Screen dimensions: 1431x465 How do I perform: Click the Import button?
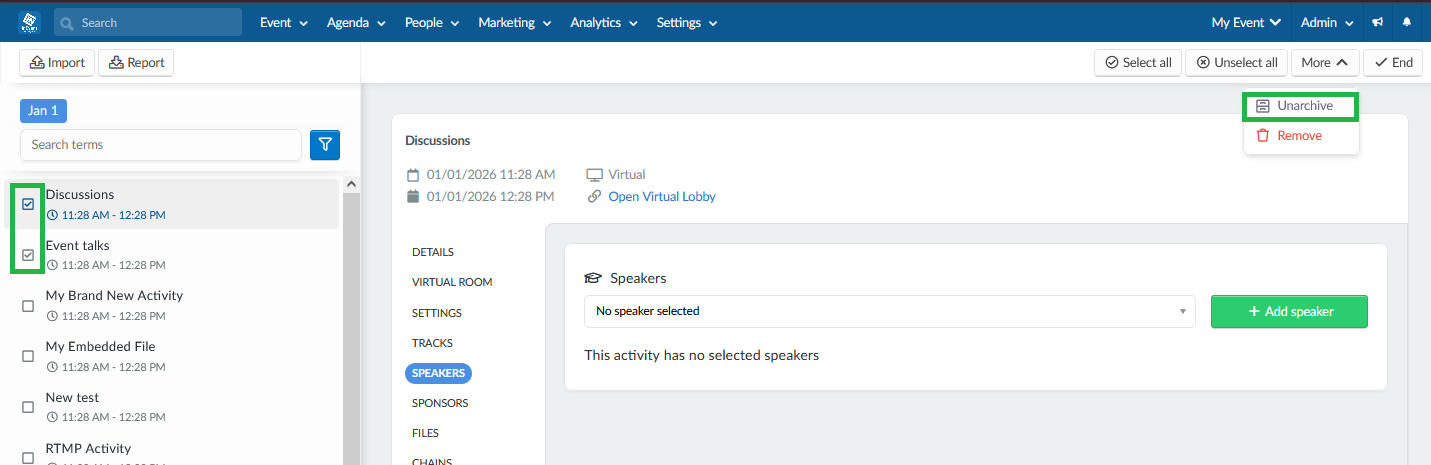57,62
